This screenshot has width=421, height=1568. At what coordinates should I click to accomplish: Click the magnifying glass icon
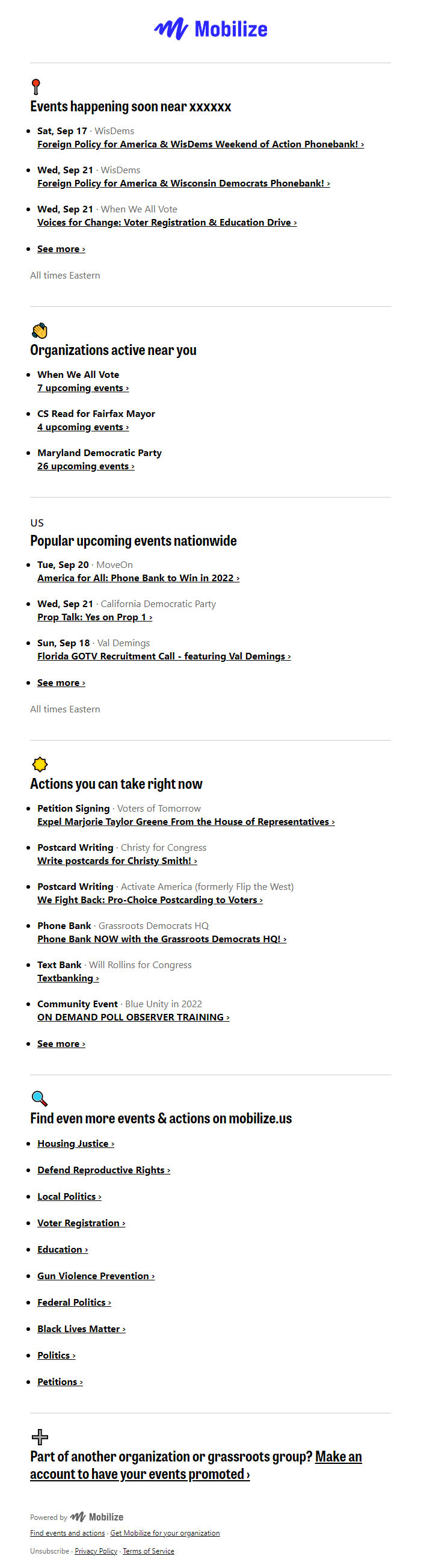40,1098
